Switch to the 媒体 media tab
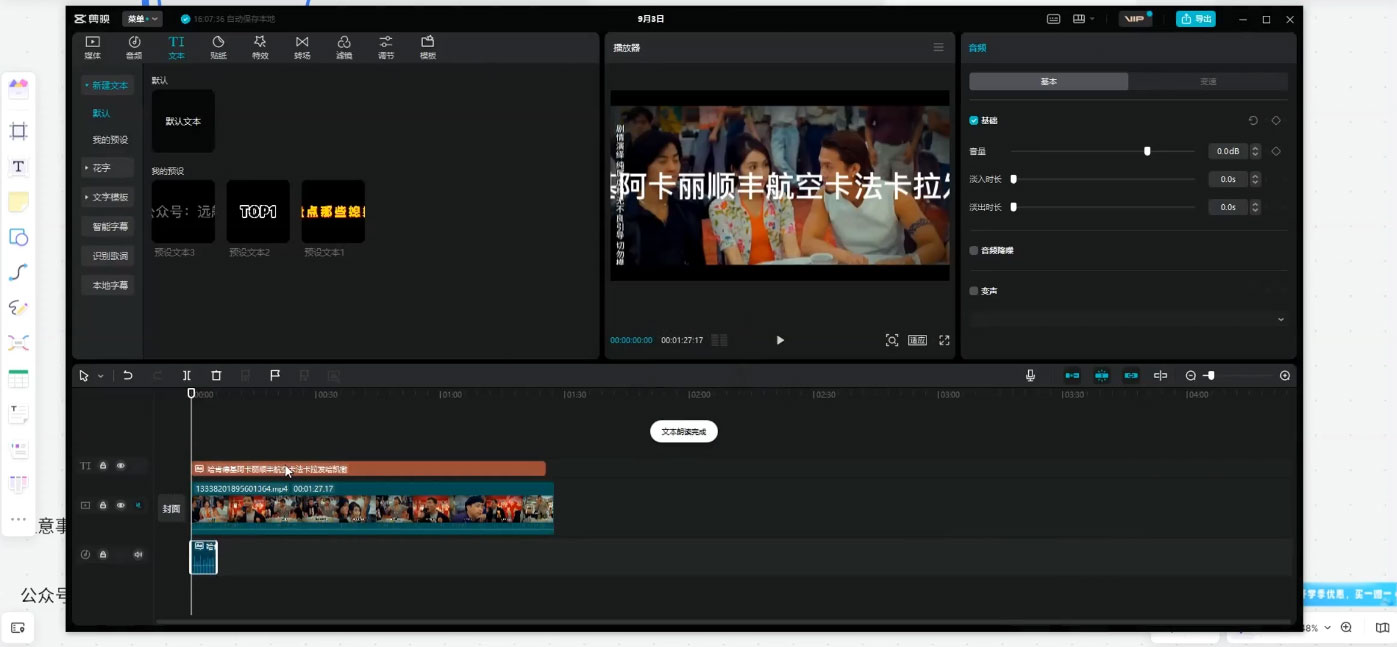 92,47
